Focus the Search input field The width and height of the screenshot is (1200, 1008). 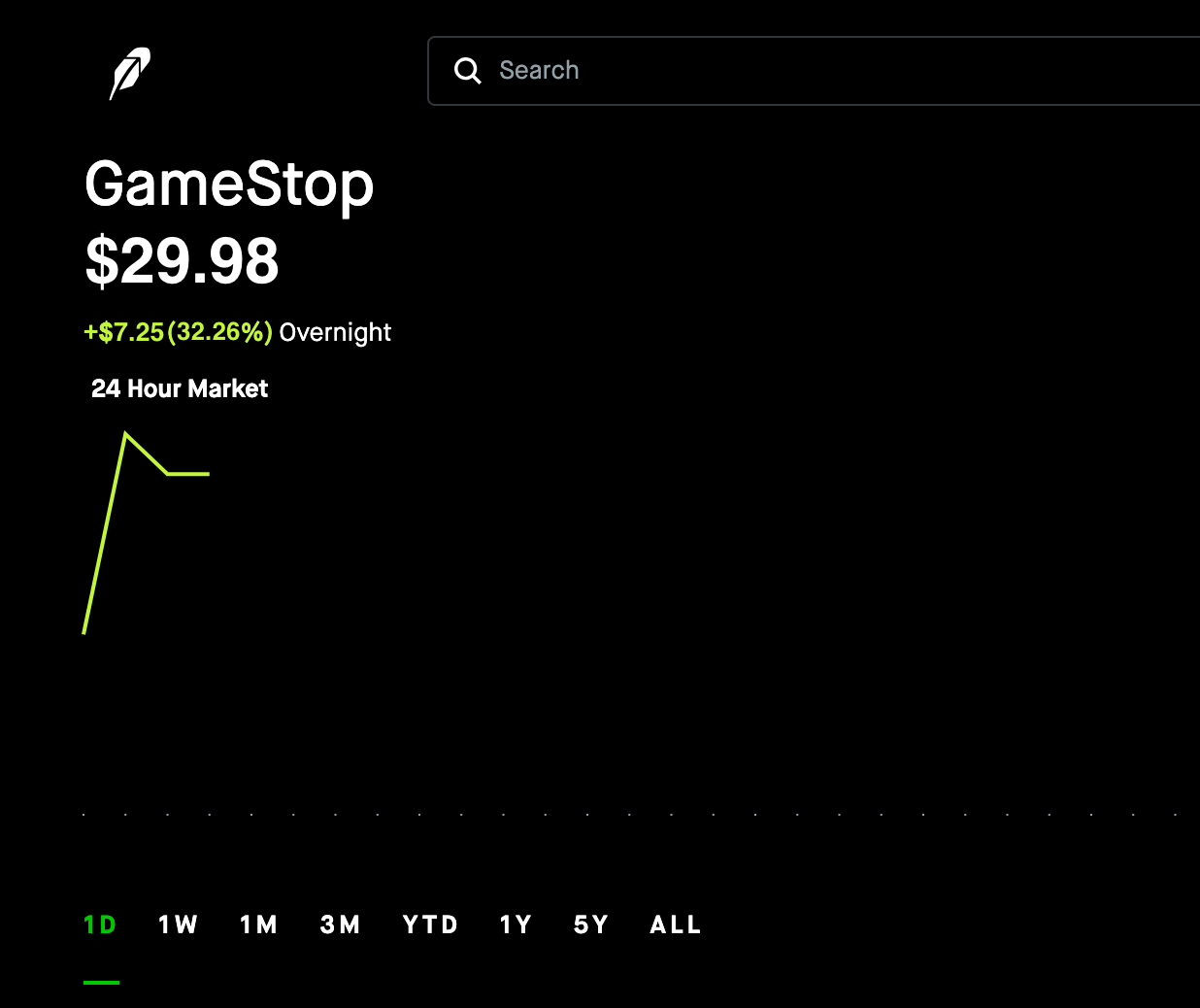tap(814, 71)
